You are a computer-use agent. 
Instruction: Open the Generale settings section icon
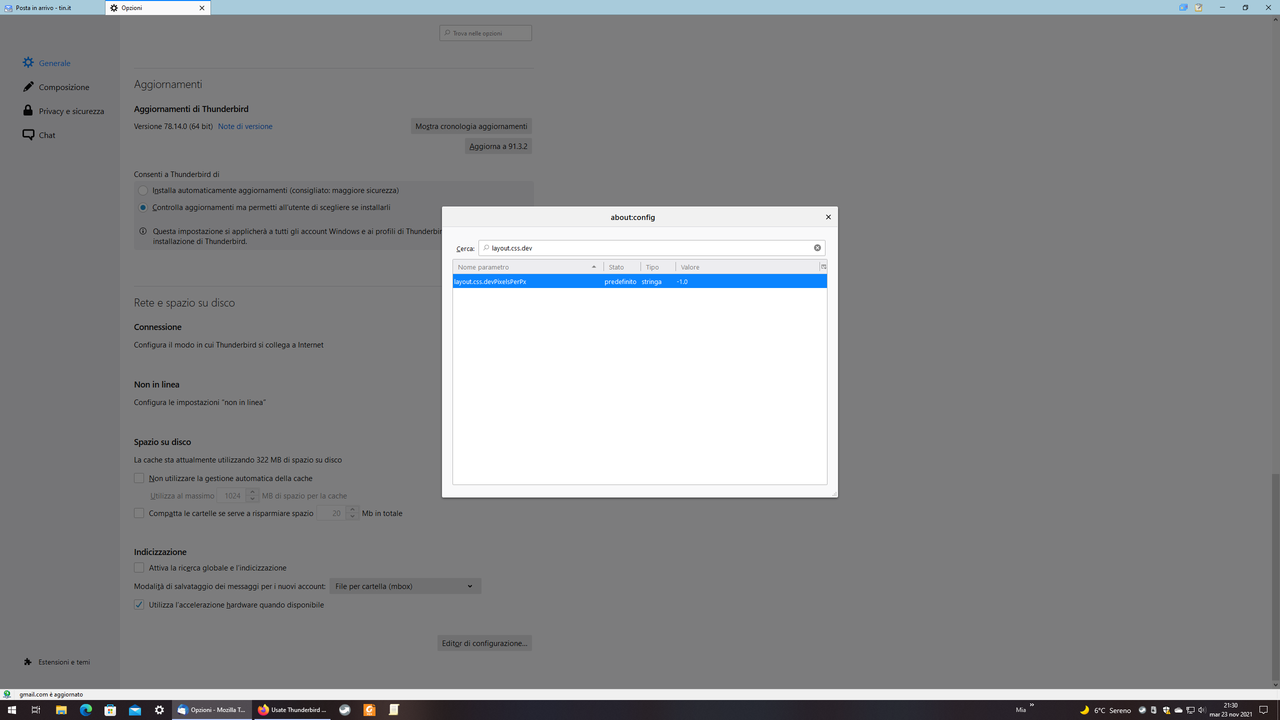pos(28,62)
